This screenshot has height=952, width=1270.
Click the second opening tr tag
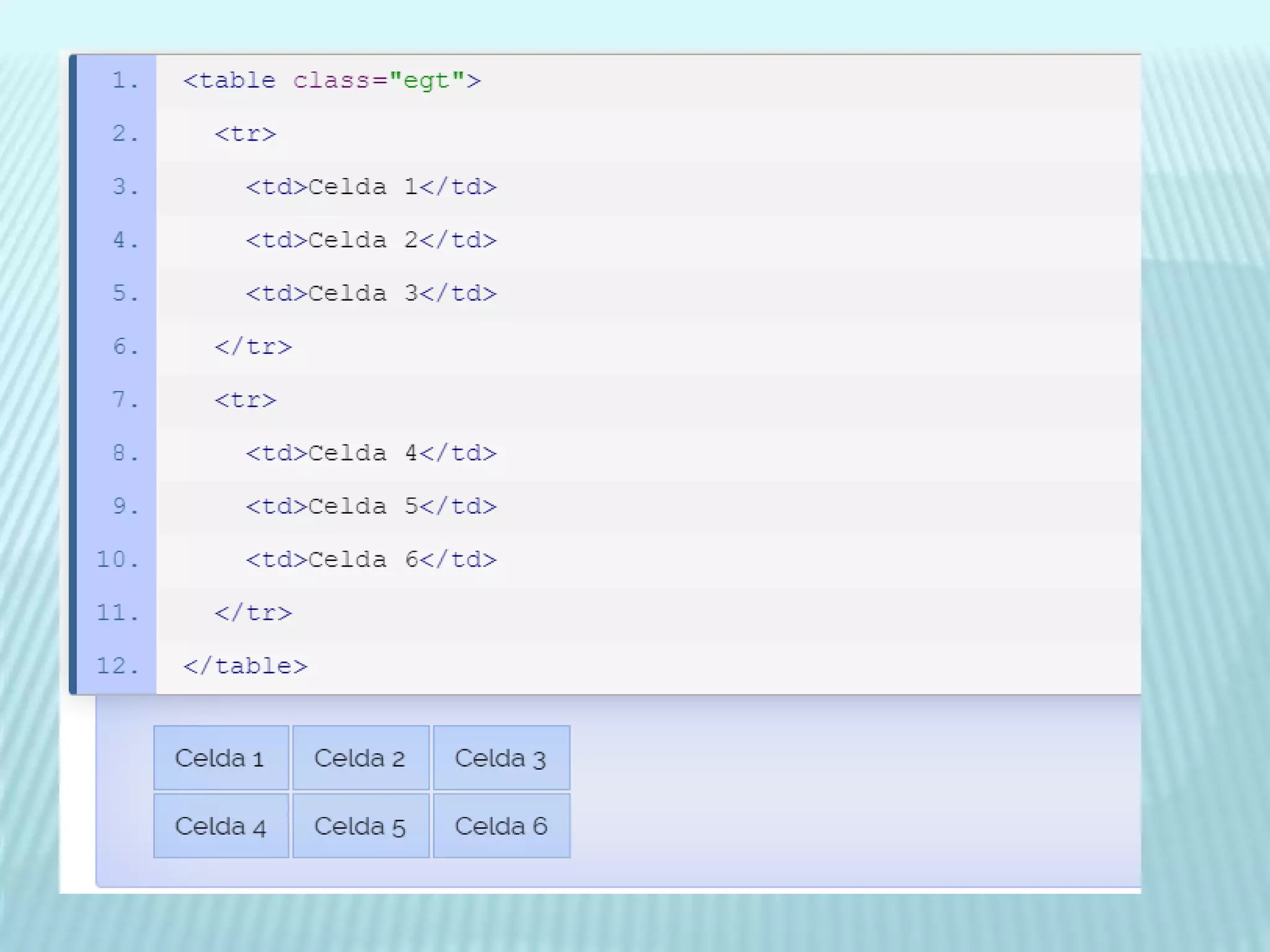coord(245,400)
